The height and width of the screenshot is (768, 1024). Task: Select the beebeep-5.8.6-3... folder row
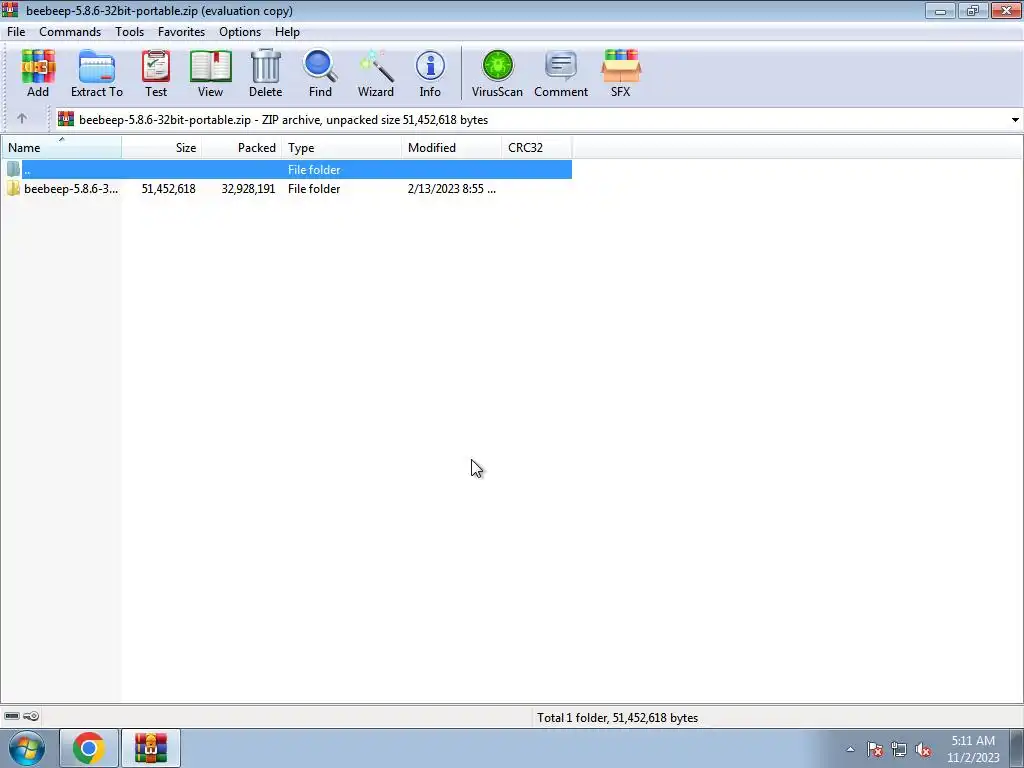tap(287, 189)
